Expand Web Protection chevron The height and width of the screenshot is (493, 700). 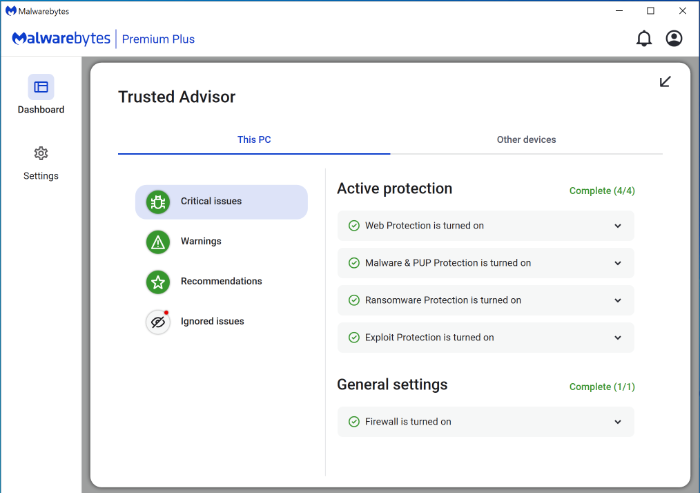618,226
